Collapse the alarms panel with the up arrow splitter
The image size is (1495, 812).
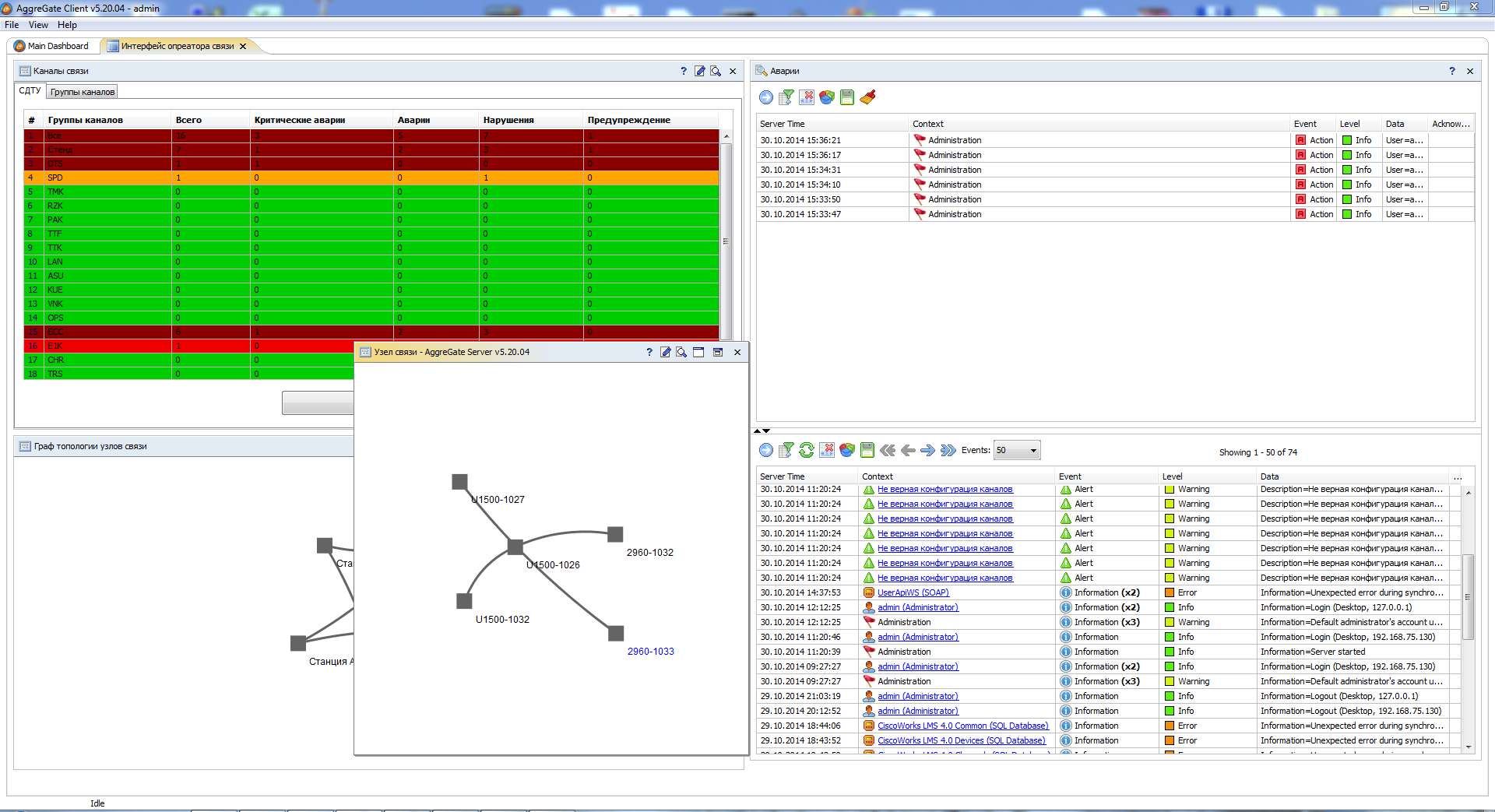[756, 431]
